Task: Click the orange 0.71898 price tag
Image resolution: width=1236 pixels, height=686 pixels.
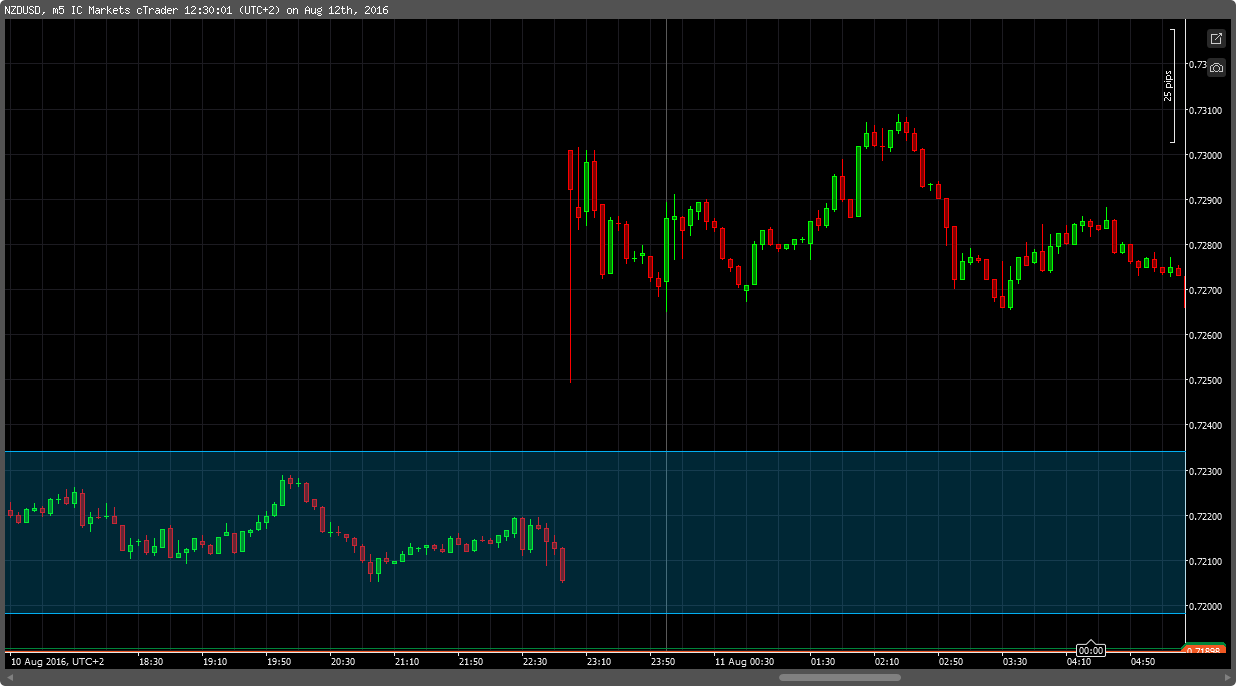Action: (1205, 650)
